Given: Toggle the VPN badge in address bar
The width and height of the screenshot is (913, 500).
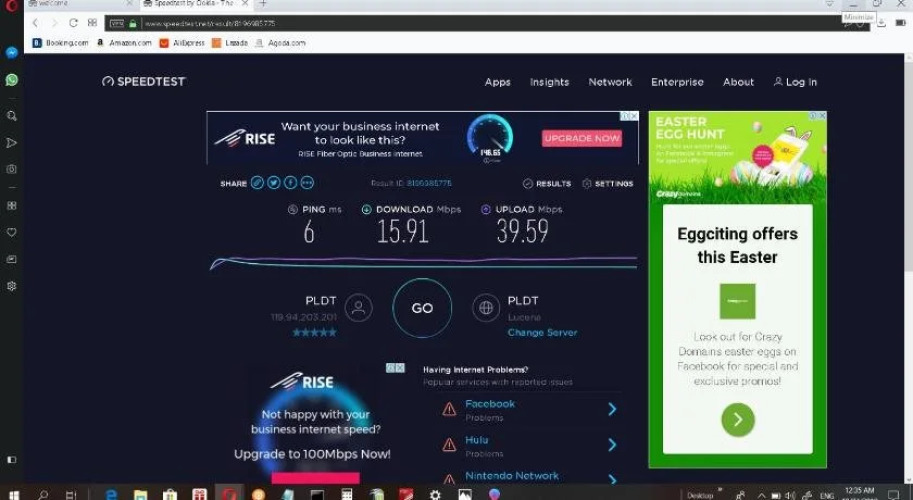Looking at the screenshot, I should [117, 23].
